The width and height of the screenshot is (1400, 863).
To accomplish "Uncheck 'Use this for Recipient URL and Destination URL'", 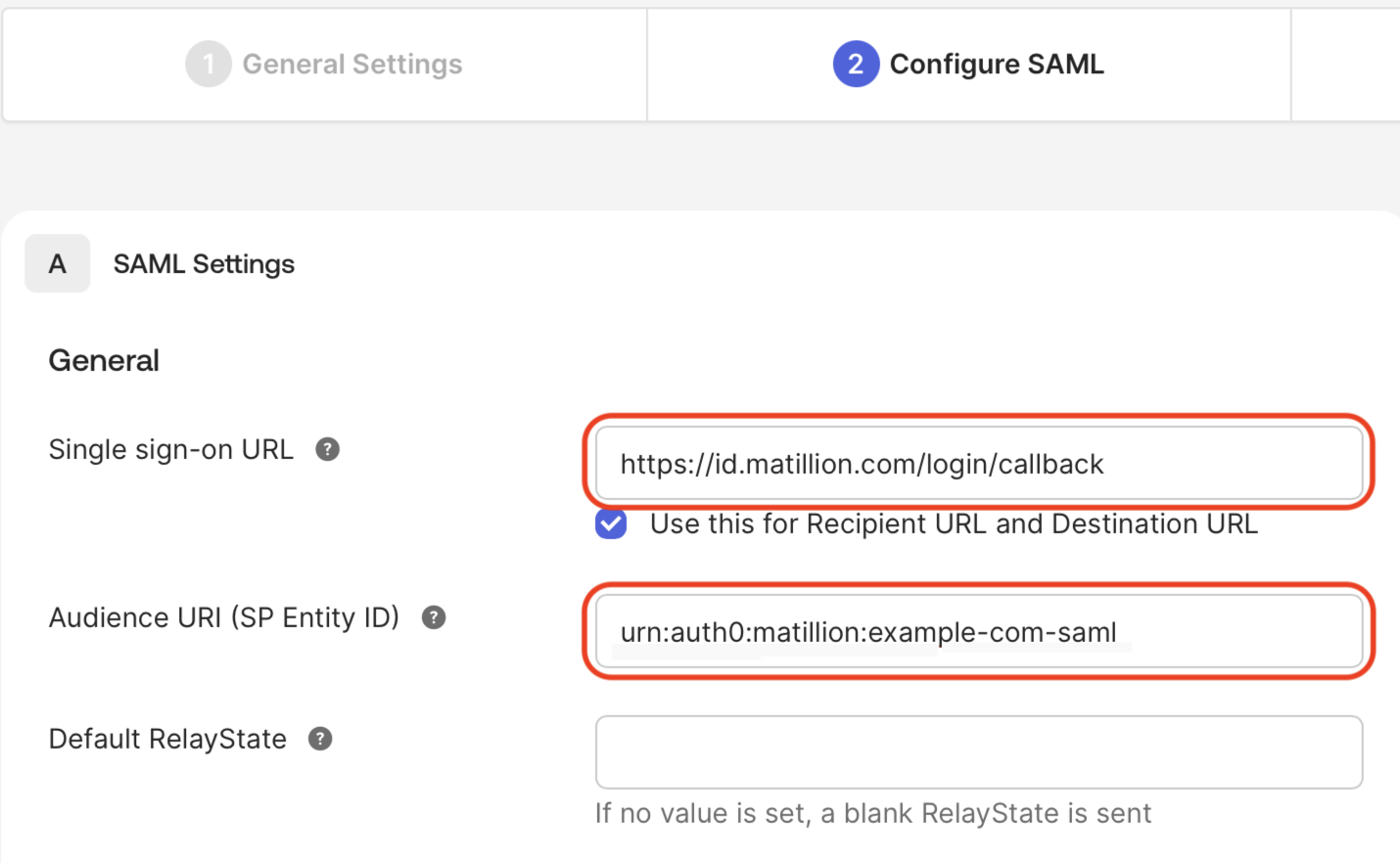I will point(610,524).
